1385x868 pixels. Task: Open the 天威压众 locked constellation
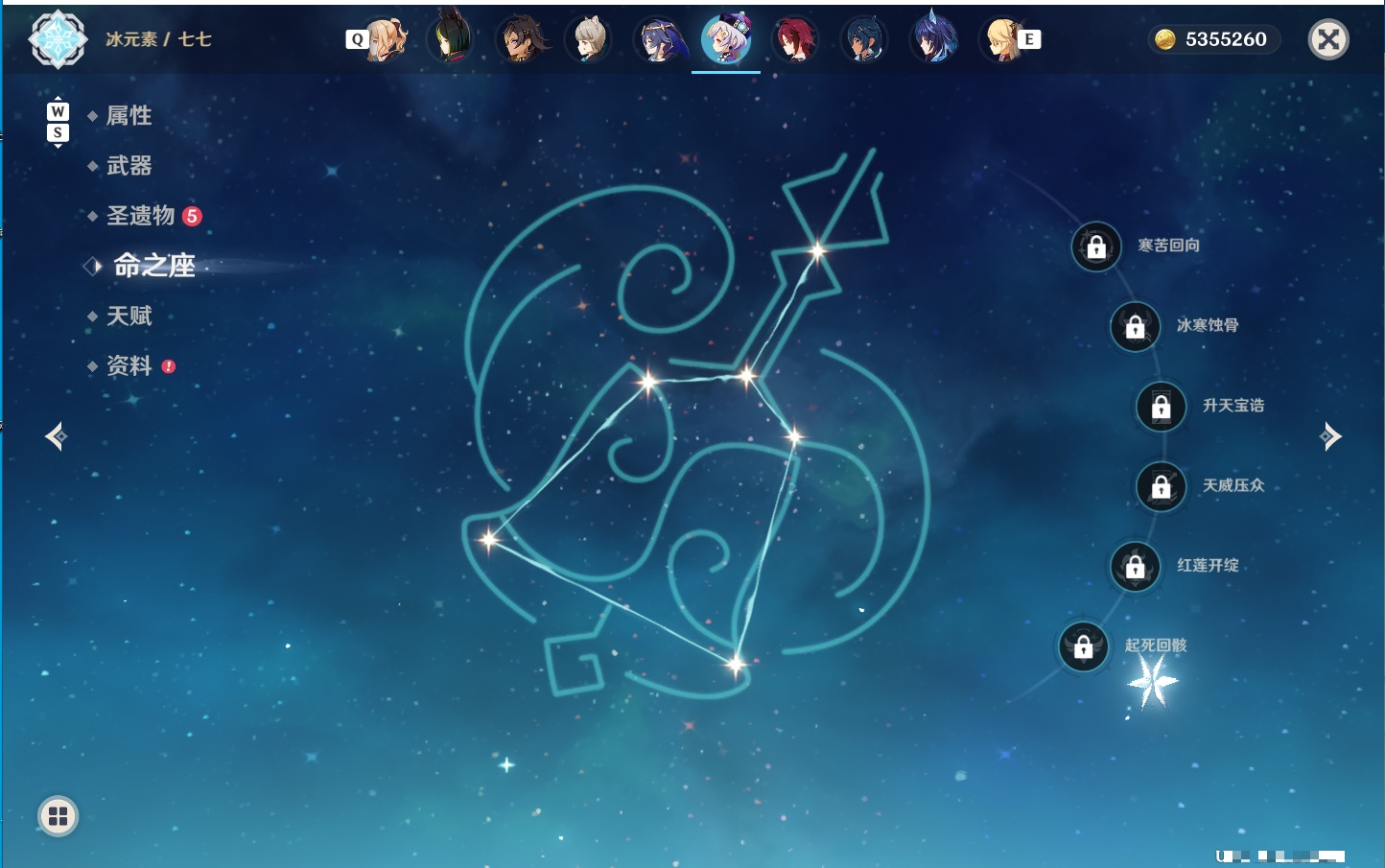pyautogui.click(x=1162, y=487)
